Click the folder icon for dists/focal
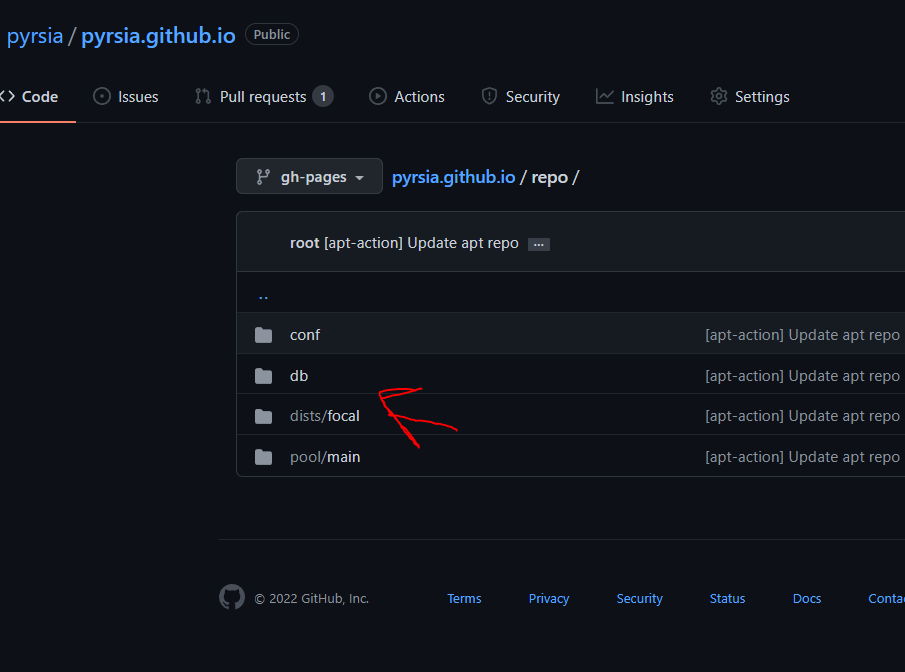Viewport: 905px width, 672px height. click(264, 416)
